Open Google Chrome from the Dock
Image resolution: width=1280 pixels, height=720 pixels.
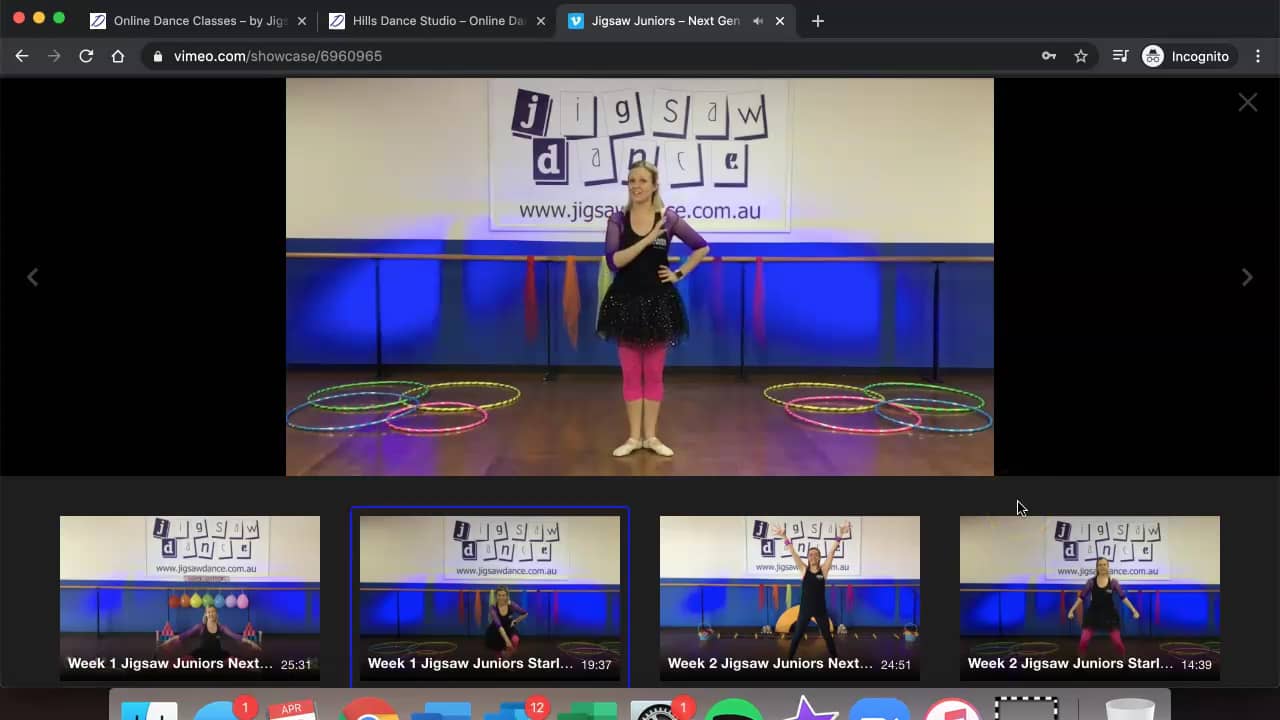pos(368,709)
